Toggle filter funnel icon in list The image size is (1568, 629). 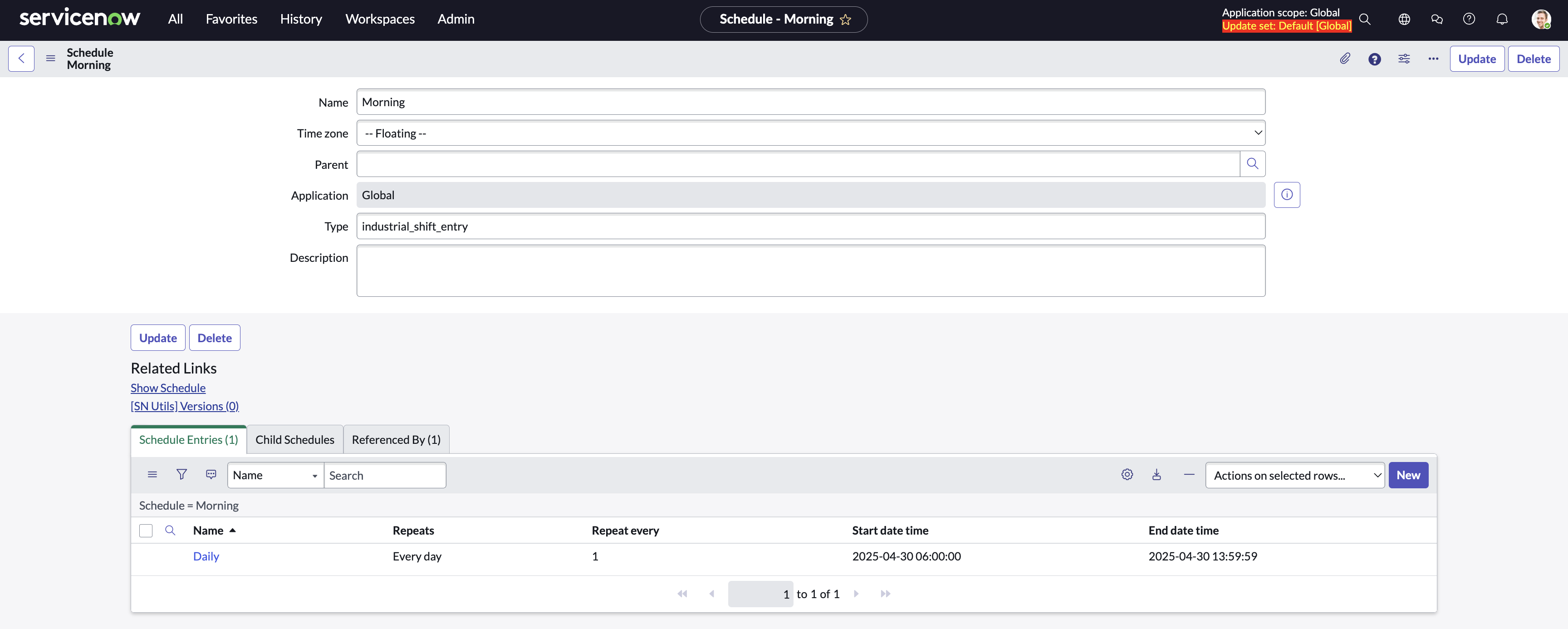[x=181, y=474]
